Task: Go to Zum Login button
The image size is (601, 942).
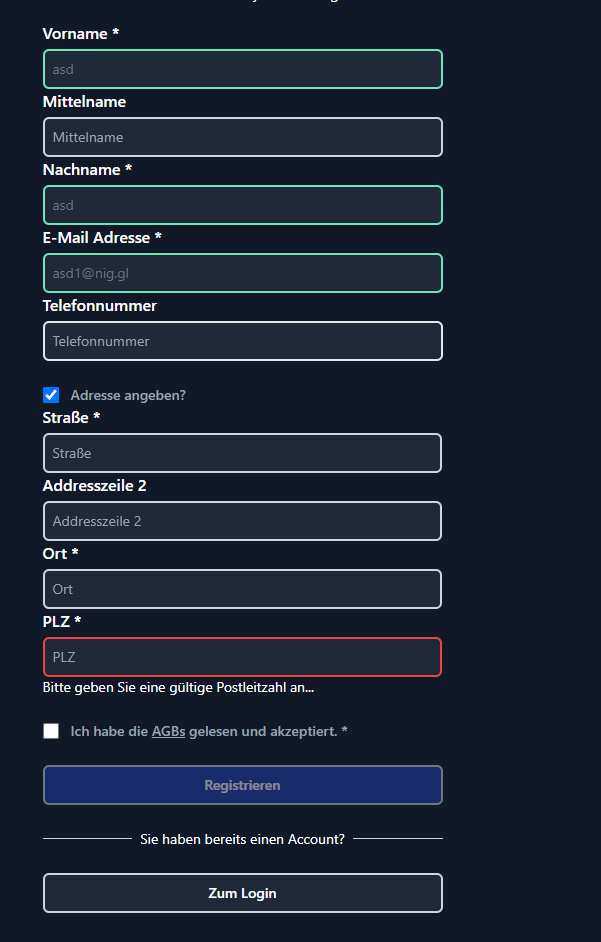Action: 242,893
